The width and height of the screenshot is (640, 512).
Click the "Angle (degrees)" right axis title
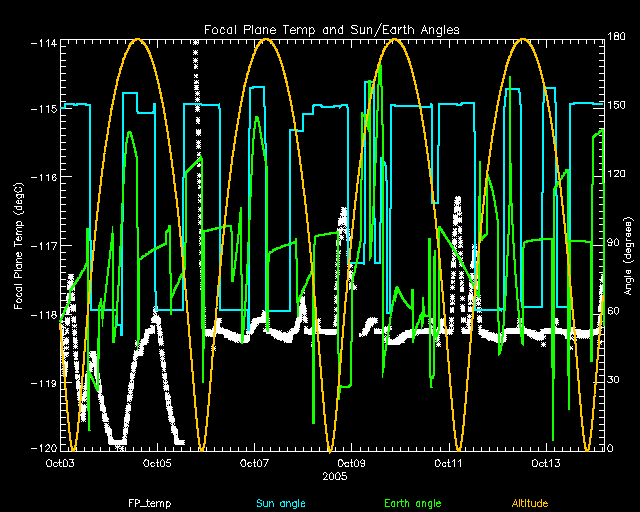point(627,245)
